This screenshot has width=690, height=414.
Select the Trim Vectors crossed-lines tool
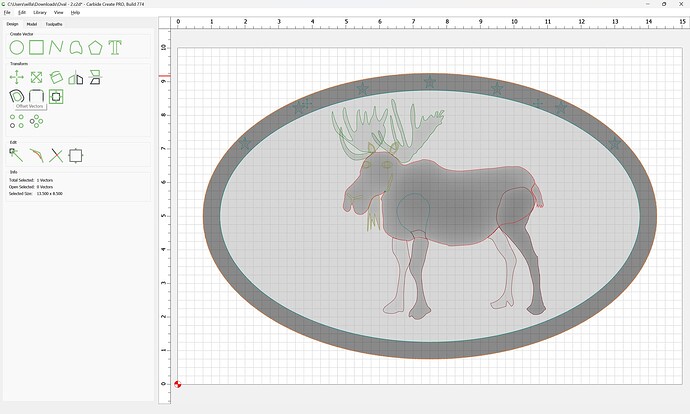56,155
